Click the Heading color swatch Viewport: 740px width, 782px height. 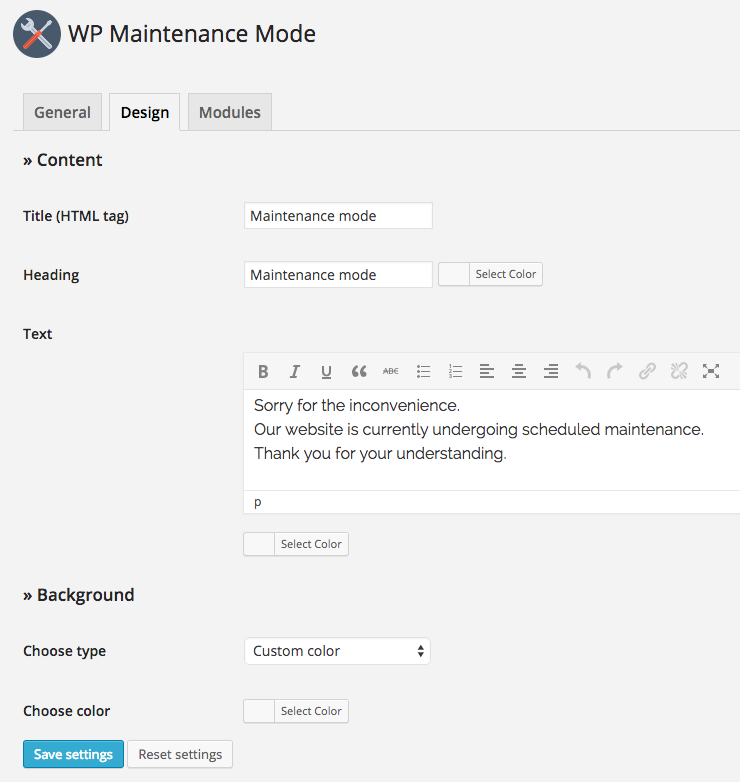click(x=454, y=274)
